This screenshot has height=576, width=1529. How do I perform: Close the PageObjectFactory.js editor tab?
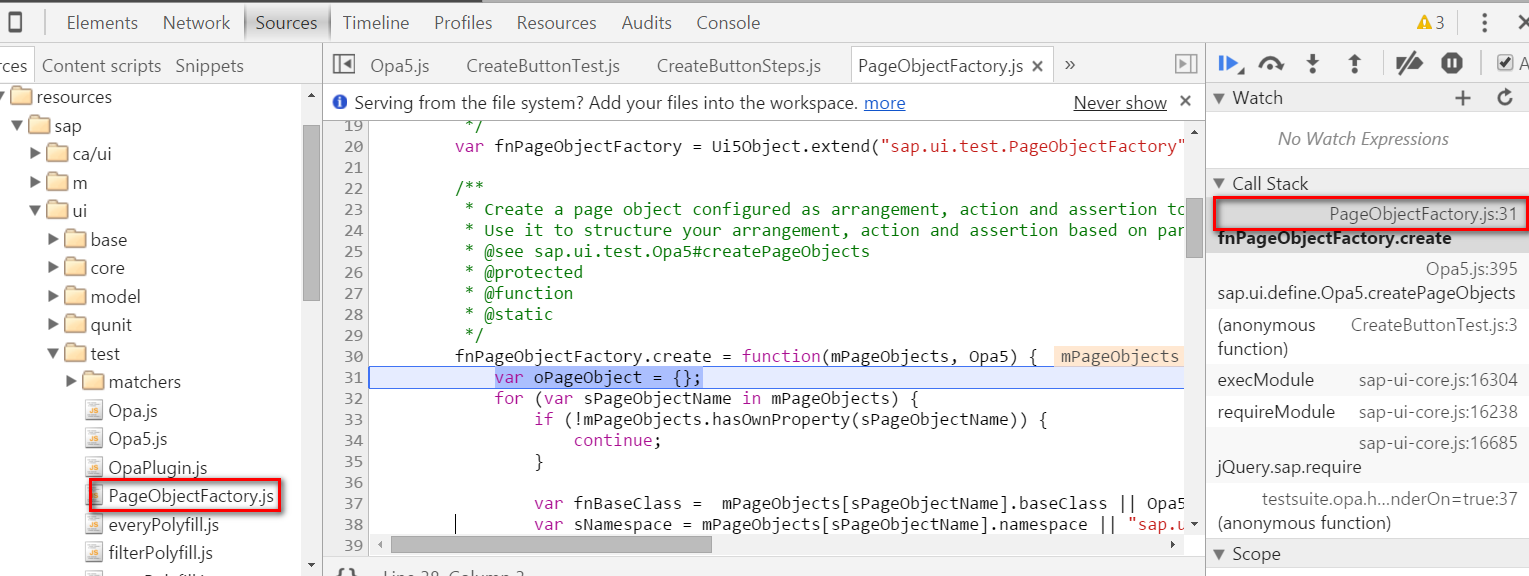point(1038,66)
